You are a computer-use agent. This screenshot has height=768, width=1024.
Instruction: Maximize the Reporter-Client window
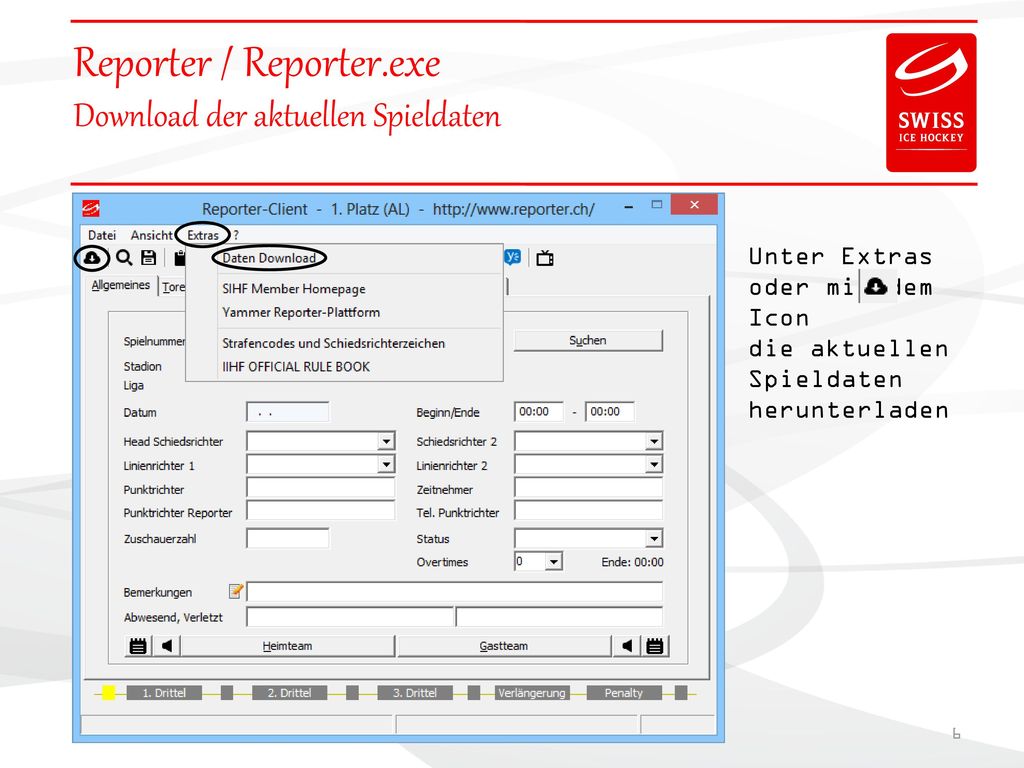coord(657,204)
